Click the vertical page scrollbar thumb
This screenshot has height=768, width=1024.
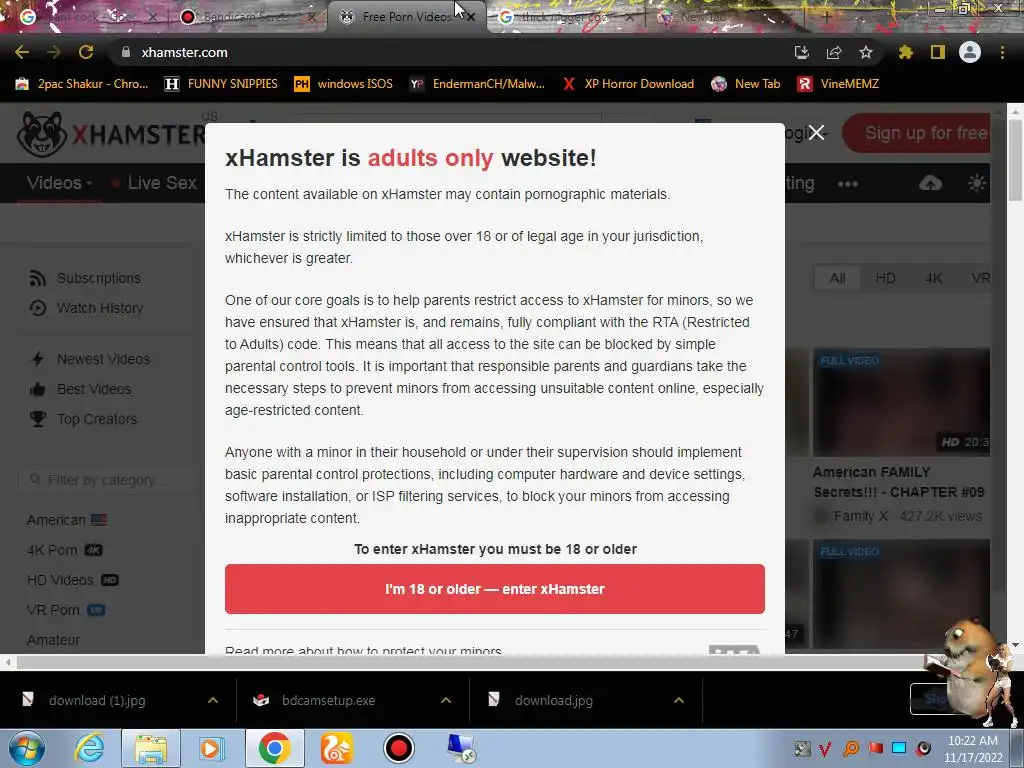point(1015,161)
